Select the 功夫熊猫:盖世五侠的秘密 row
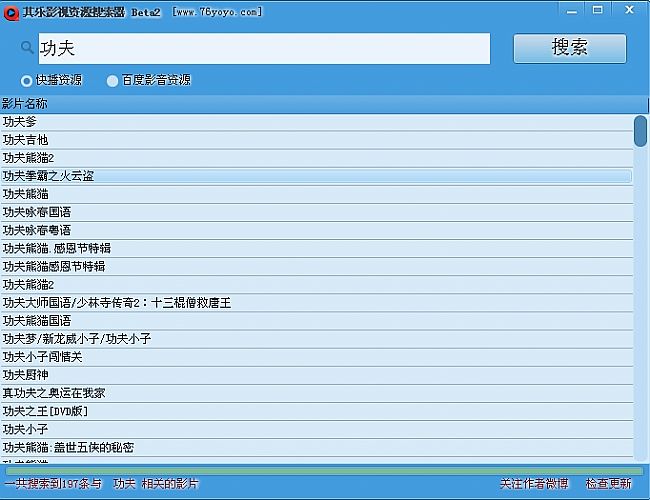 point(317,447)
